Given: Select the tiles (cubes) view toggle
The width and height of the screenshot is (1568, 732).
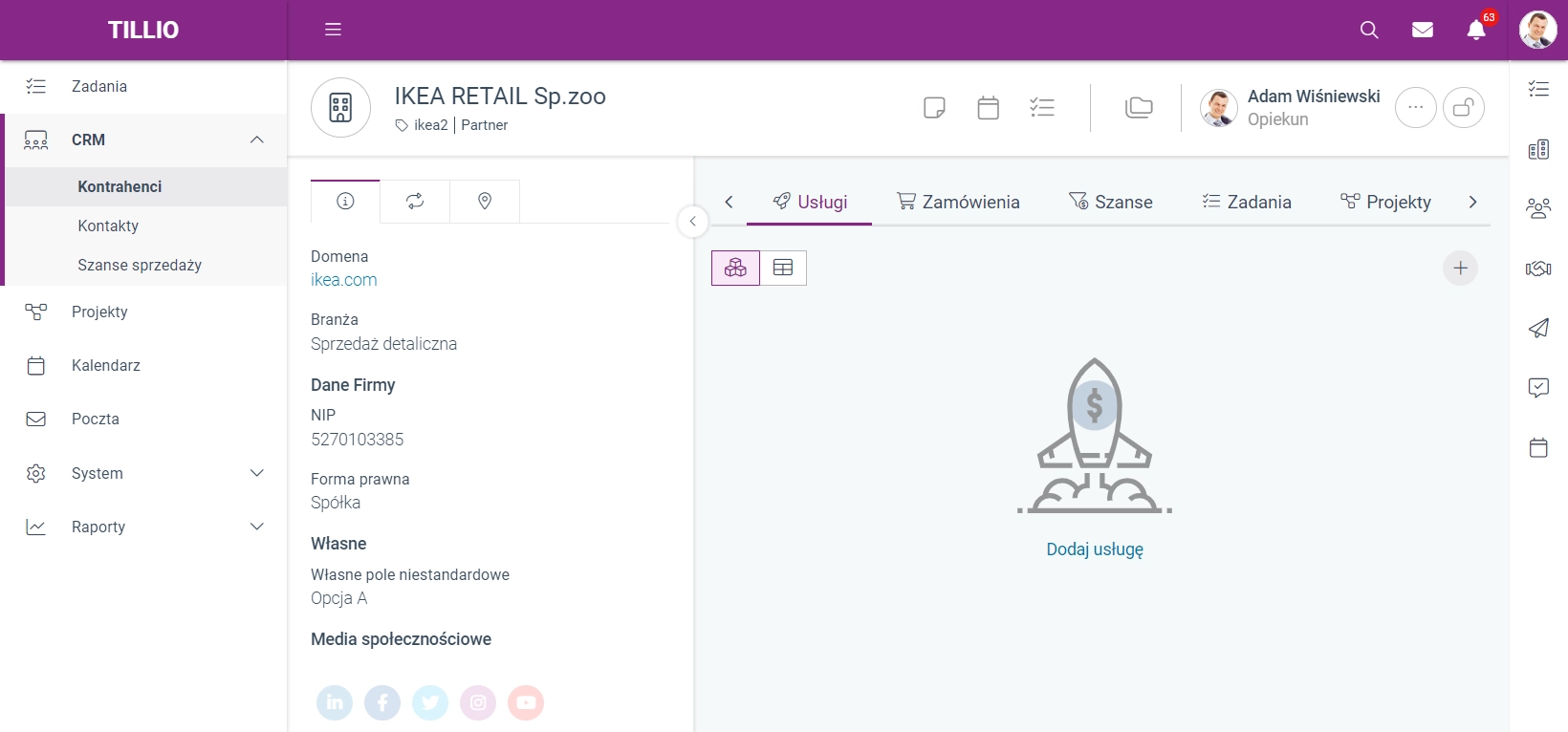Looking at the screenshot, I should (735, 268).
